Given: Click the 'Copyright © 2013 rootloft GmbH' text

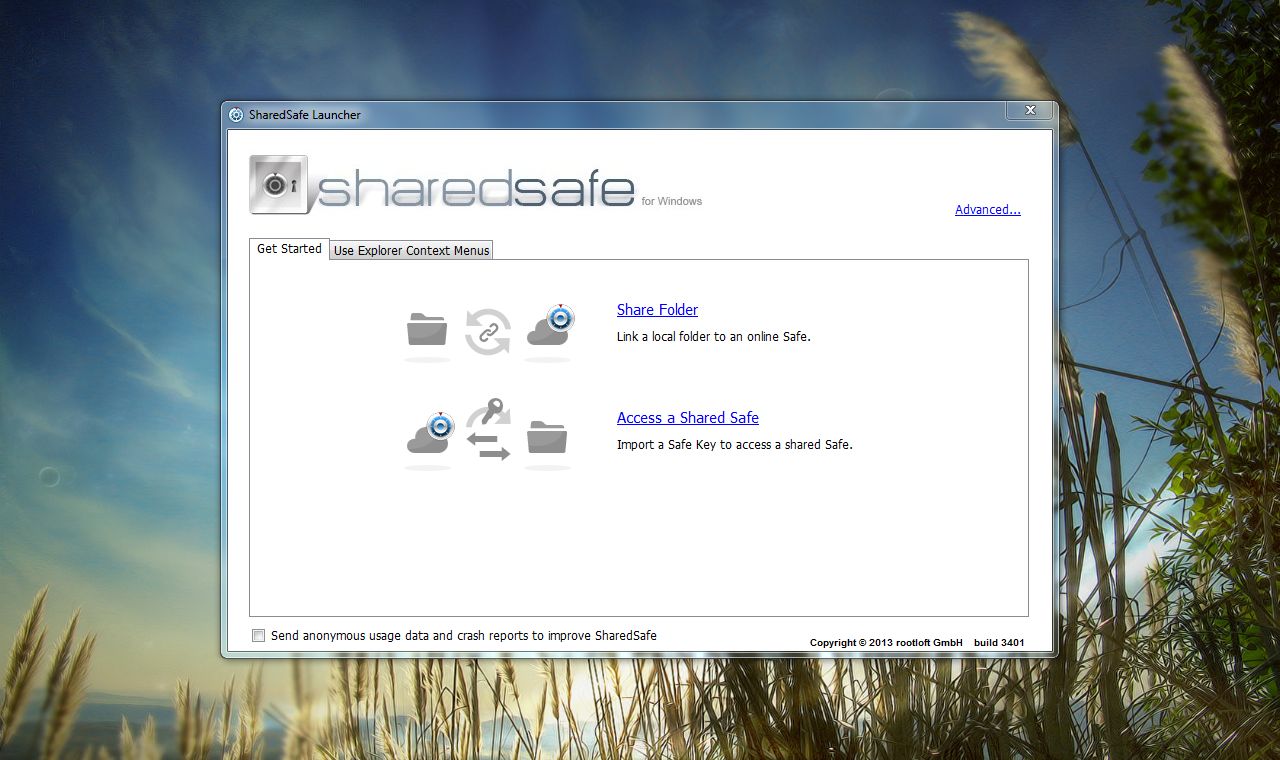Looking at the screenshot, I should pyautogui.click(x=886, y=643).
